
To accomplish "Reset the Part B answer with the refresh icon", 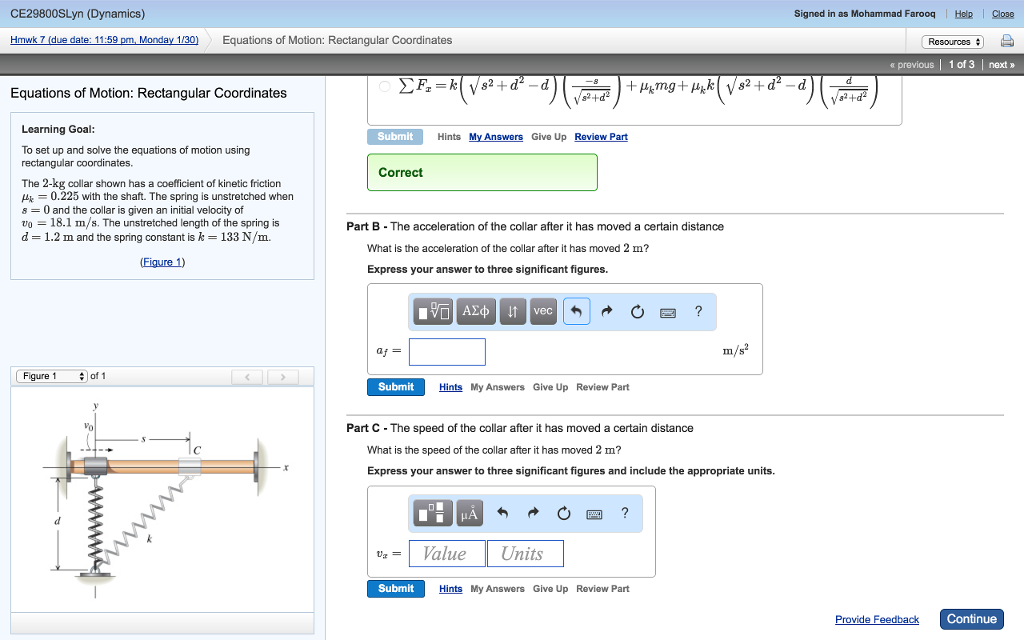I will pyautogui.click(x=636, y=311).
